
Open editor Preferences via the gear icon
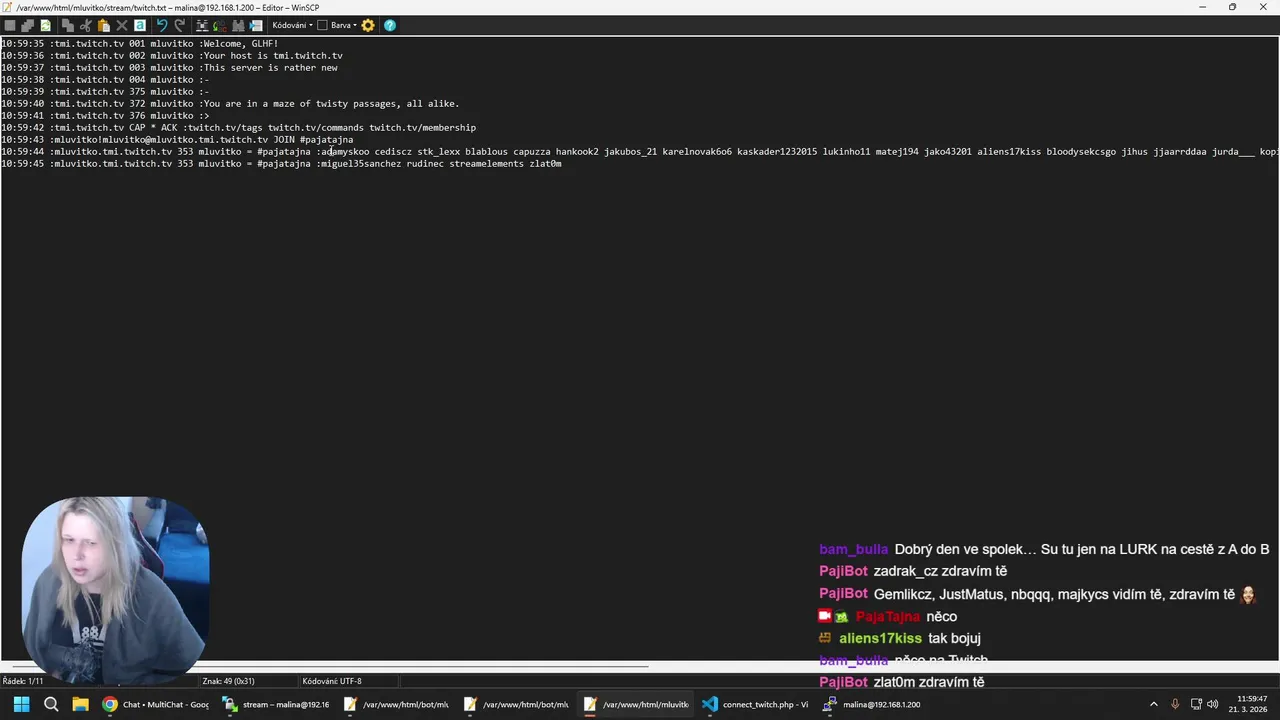(368, 25)
